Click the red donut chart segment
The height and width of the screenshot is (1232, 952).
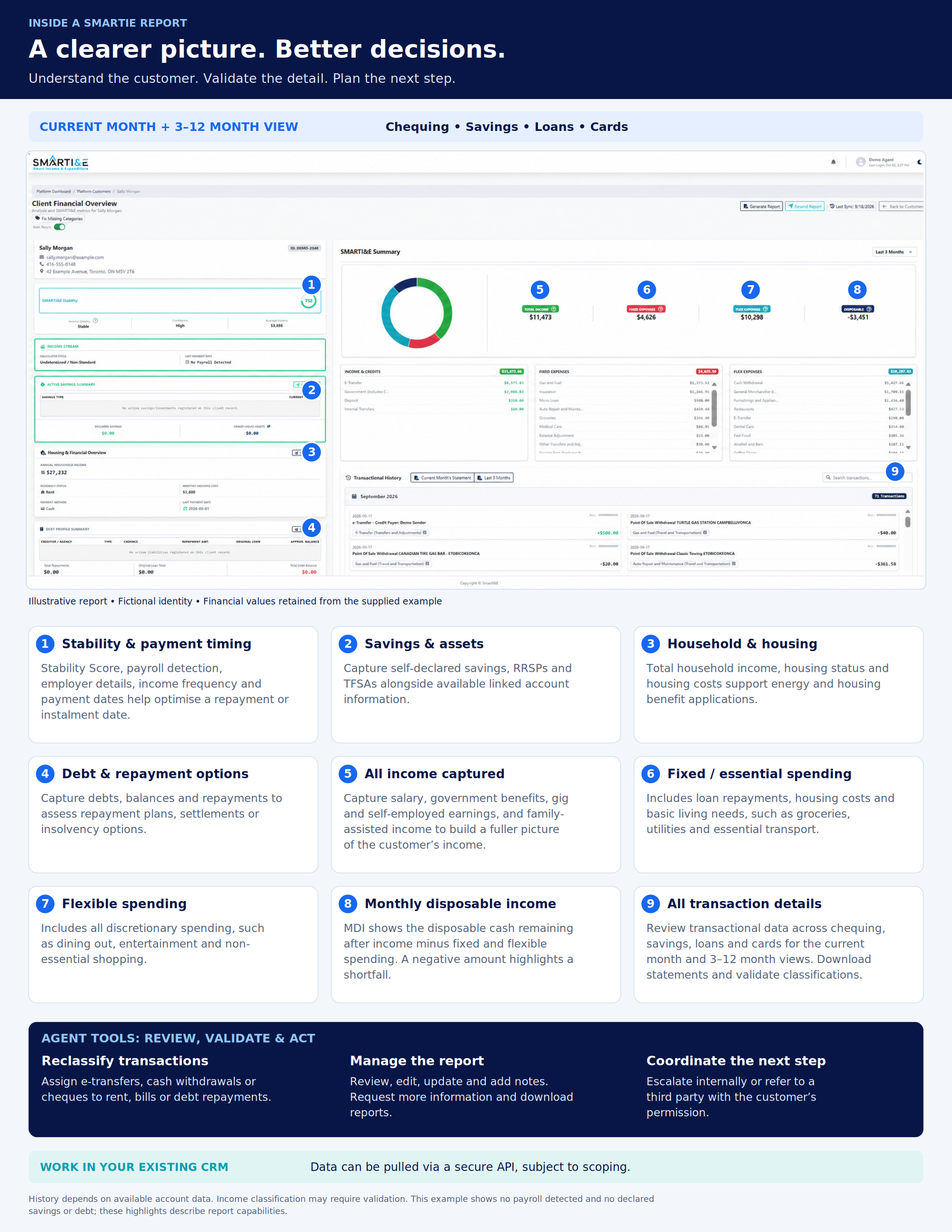[424, 342]
